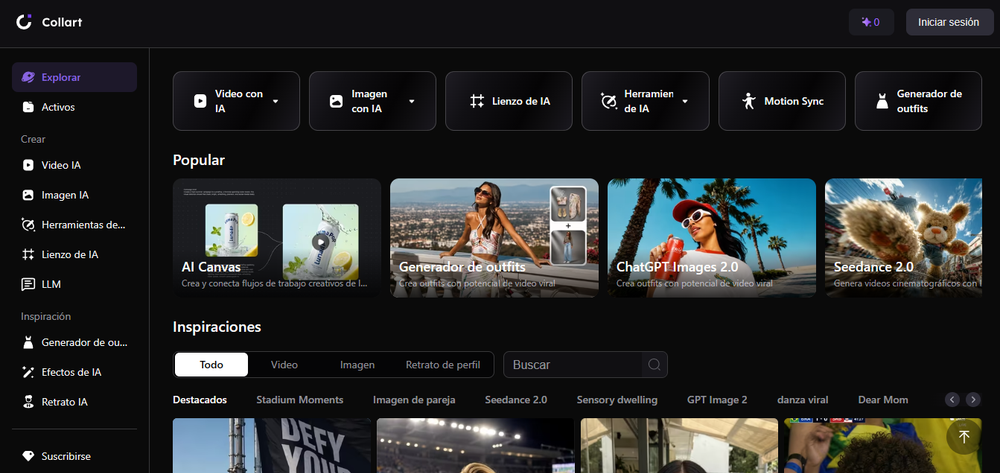This screenshot has width=1000, height=473.
Task: Open the Seedance 2.0 popular thumbnail
Action: point(904,238)
